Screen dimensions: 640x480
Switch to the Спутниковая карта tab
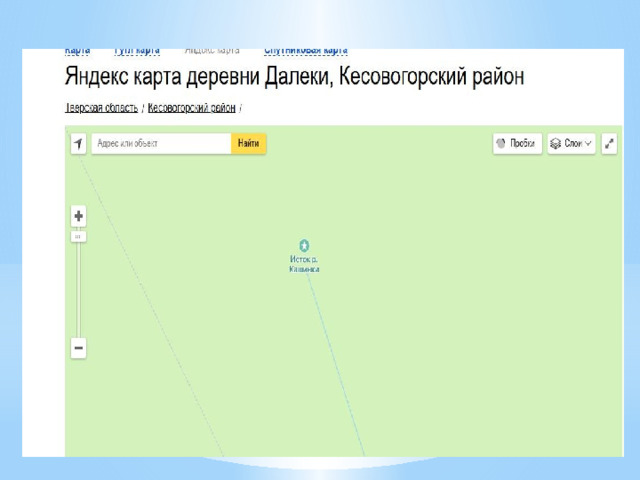(306, 51)
